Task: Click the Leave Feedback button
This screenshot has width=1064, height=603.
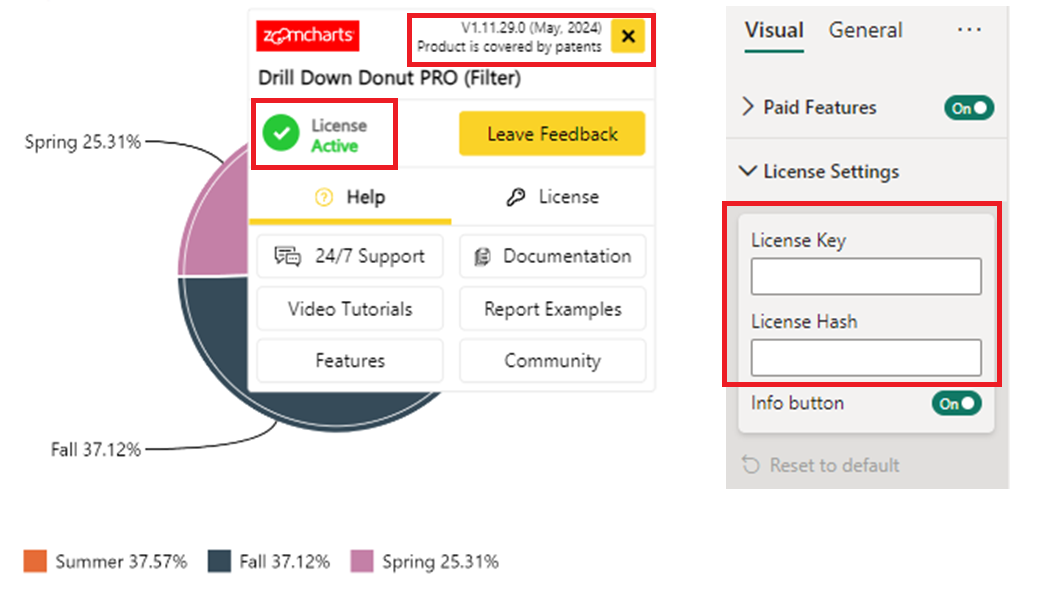Action: [x=551, y=133]
